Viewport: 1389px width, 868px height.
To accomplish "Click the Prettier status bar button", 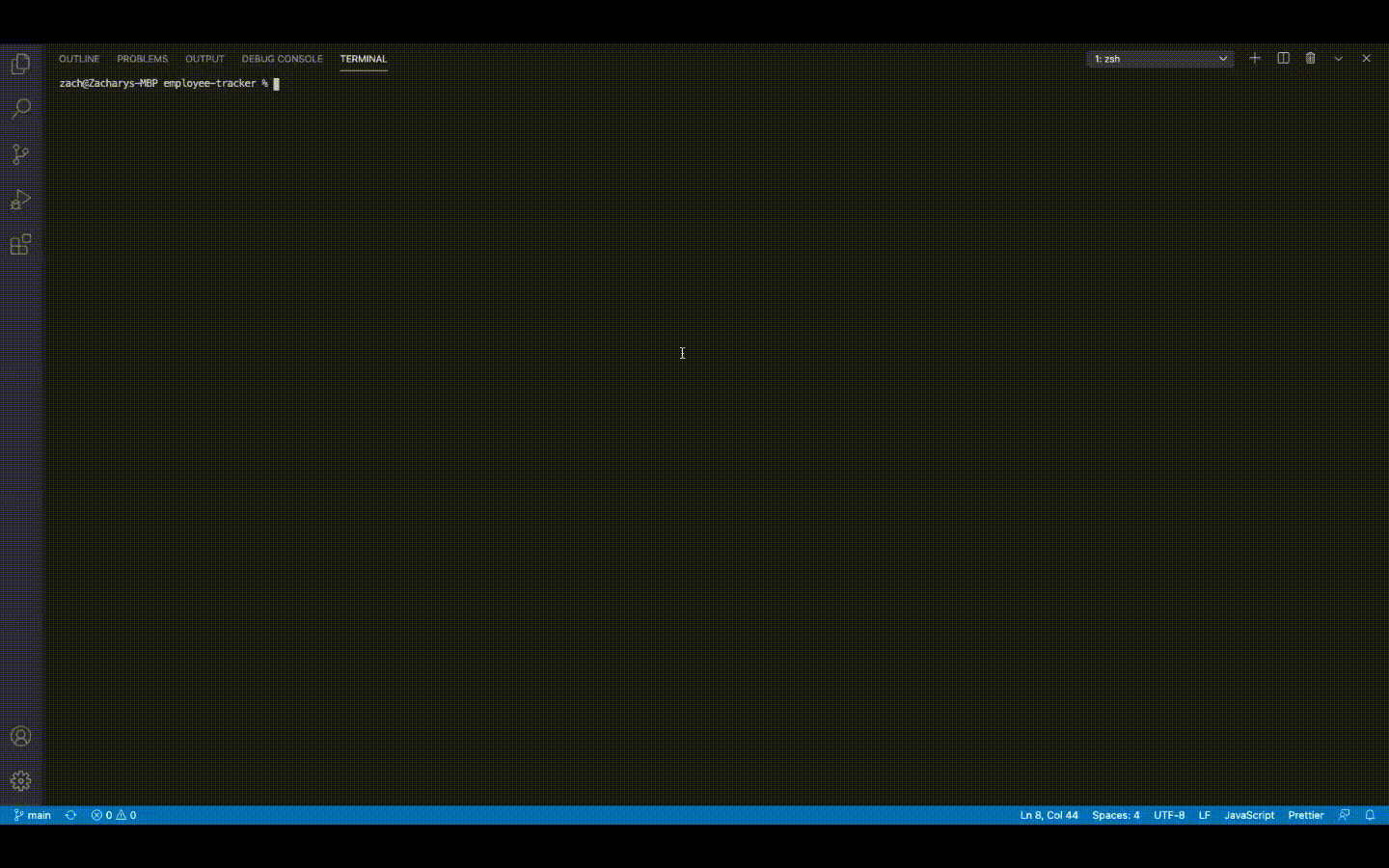I will (1305, 815).
